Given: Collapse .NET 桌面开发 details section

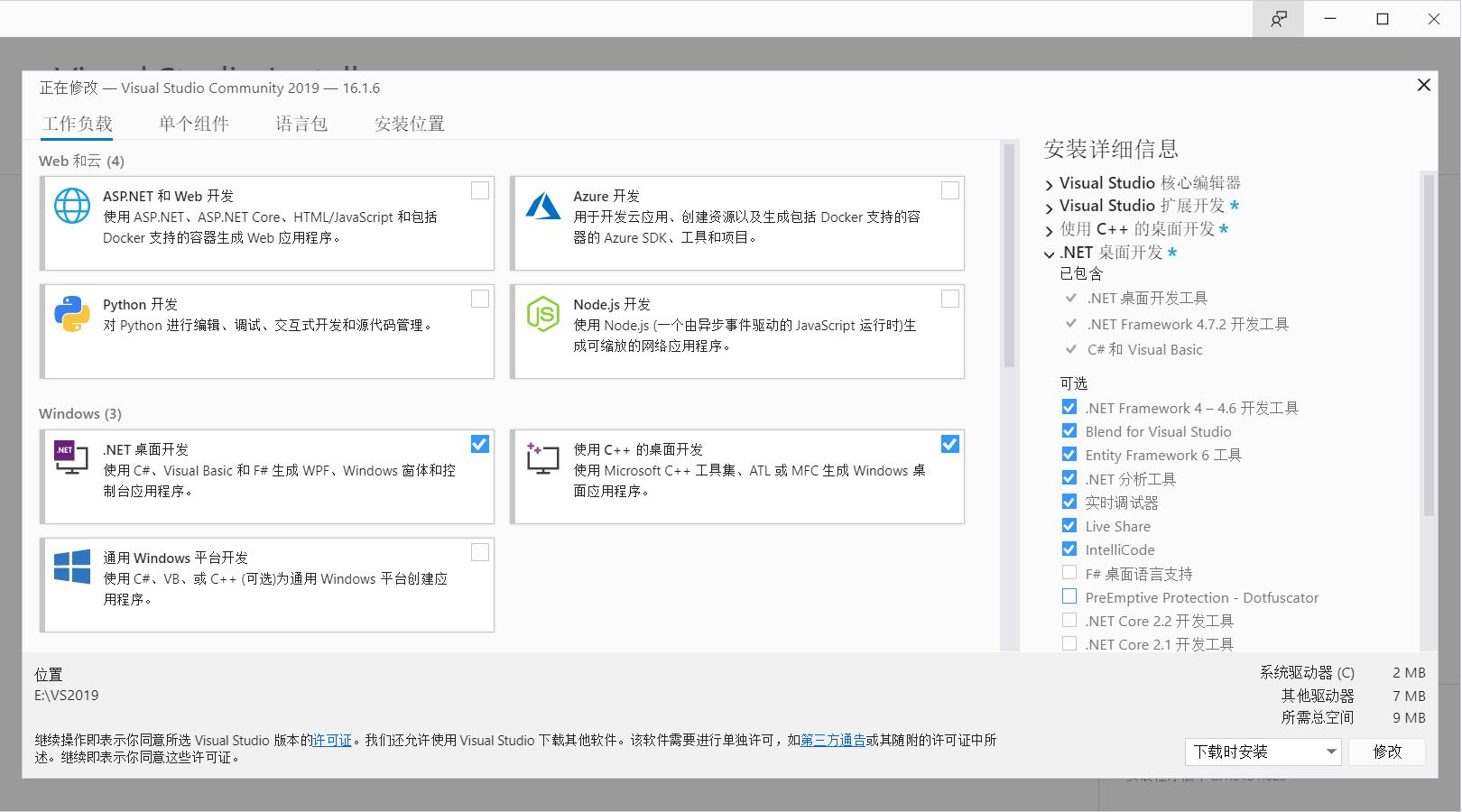Looking at the screenshot, I should click(x=1049, y=254).
